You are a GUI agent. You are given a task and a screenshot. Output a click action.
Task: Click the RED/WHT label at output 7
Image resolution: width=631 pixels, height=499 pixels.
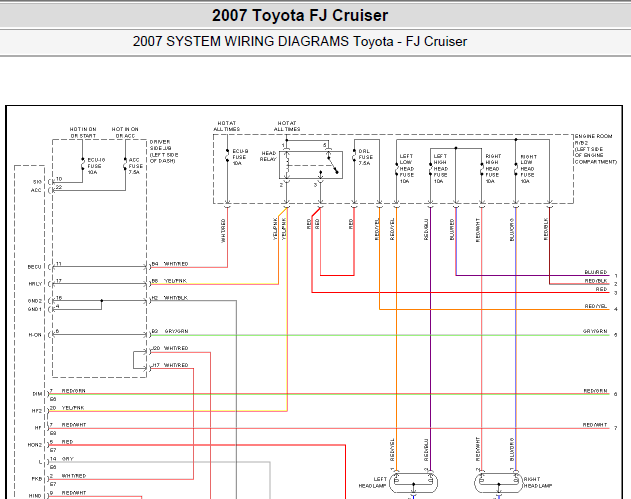595,425
